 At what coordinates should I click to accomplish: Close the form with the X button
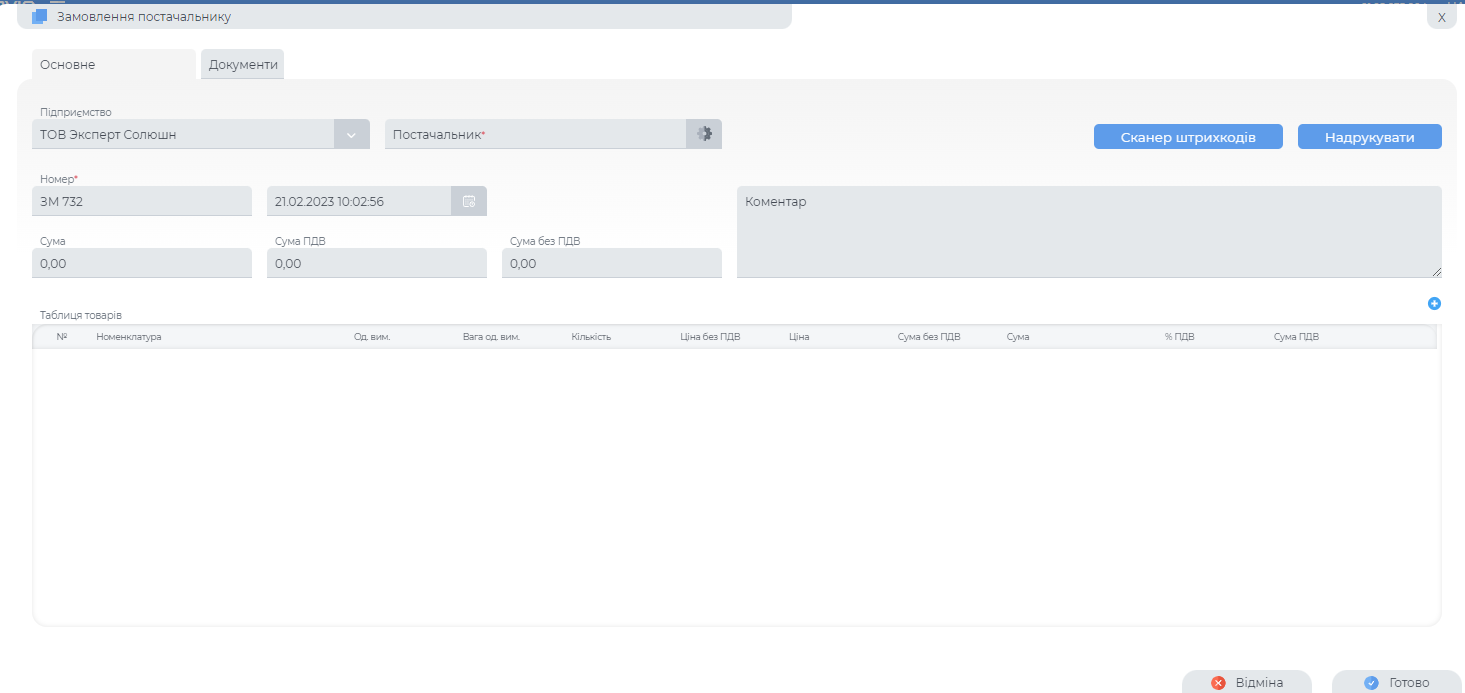1441,17
